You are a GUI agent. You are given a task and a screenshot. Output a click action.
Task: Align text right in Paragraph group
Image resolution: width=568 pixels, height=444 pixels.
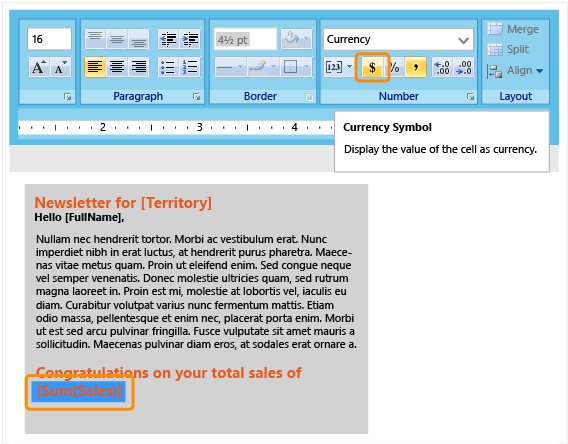coord(138,67)
